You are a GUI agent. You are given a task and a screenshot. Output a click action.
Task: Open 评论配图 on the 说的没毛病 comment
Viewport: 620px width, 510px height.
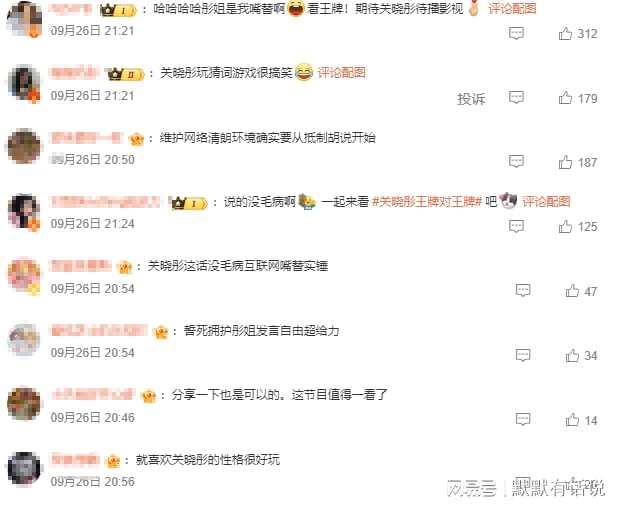[x=546, y=202]
